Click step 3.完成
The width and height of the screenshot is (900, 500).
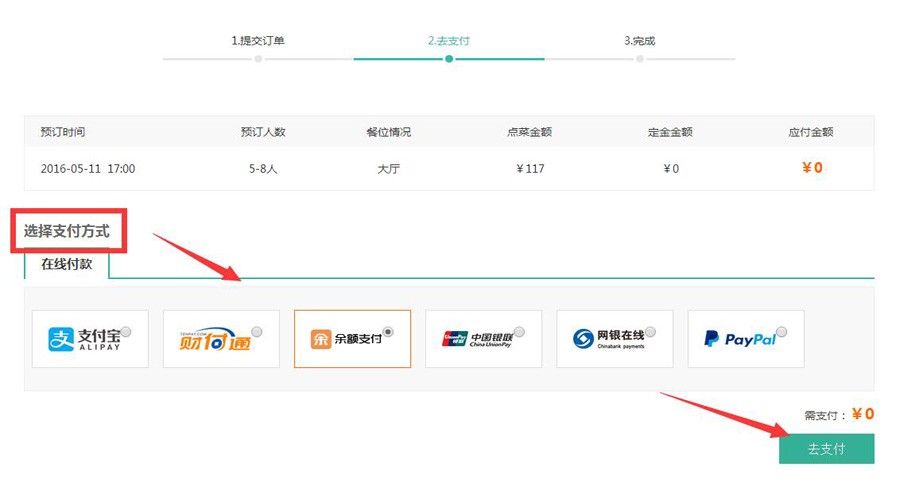tap(639, 41)
